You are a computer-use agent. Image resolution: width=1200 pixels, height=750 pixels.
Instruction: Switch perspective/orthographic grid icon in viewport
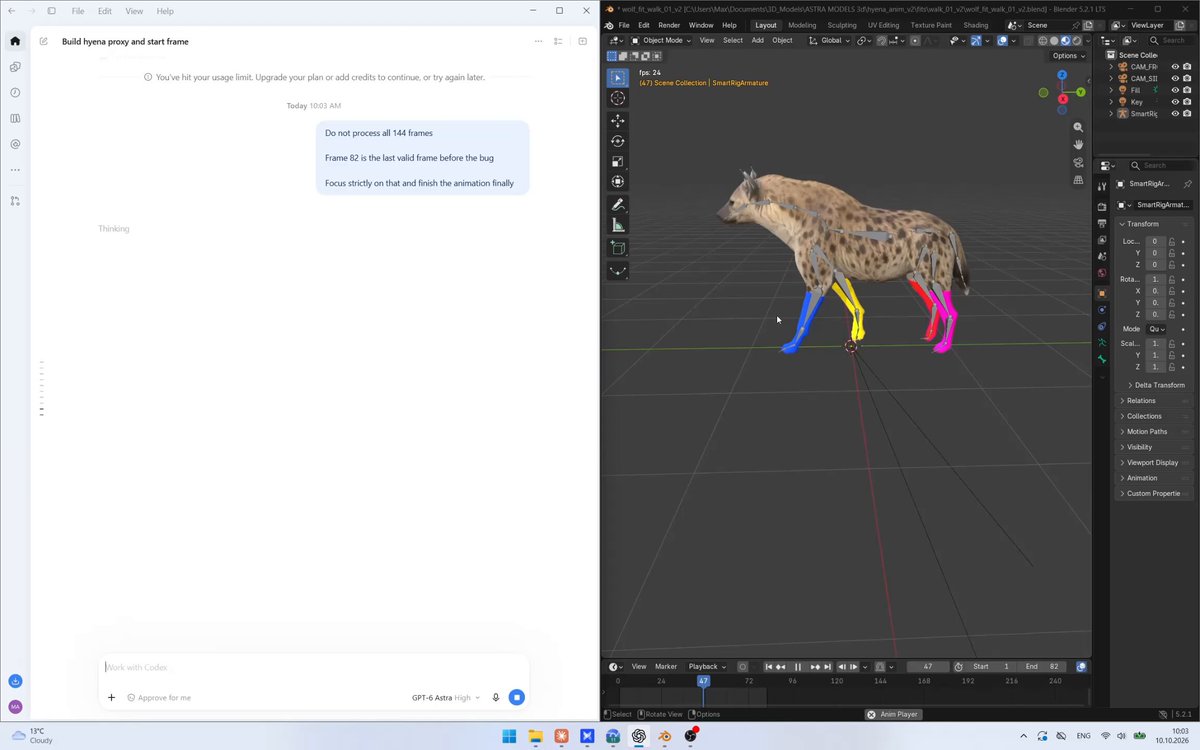click(1078, 181)
